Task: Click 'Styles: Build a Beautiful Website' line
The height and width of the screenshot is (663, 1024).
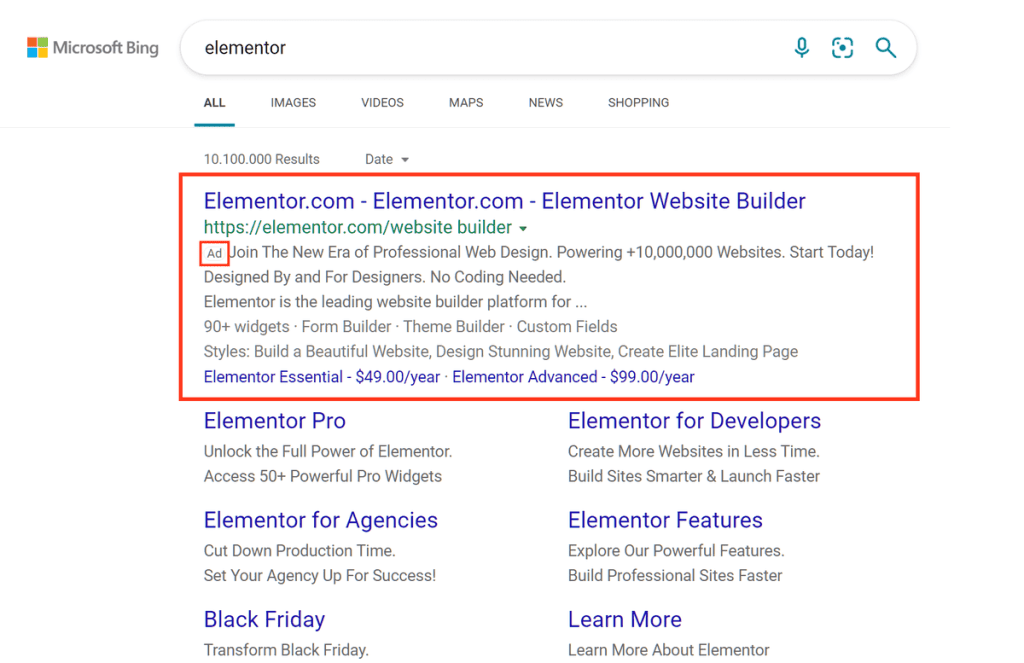Action: [501, 351]
